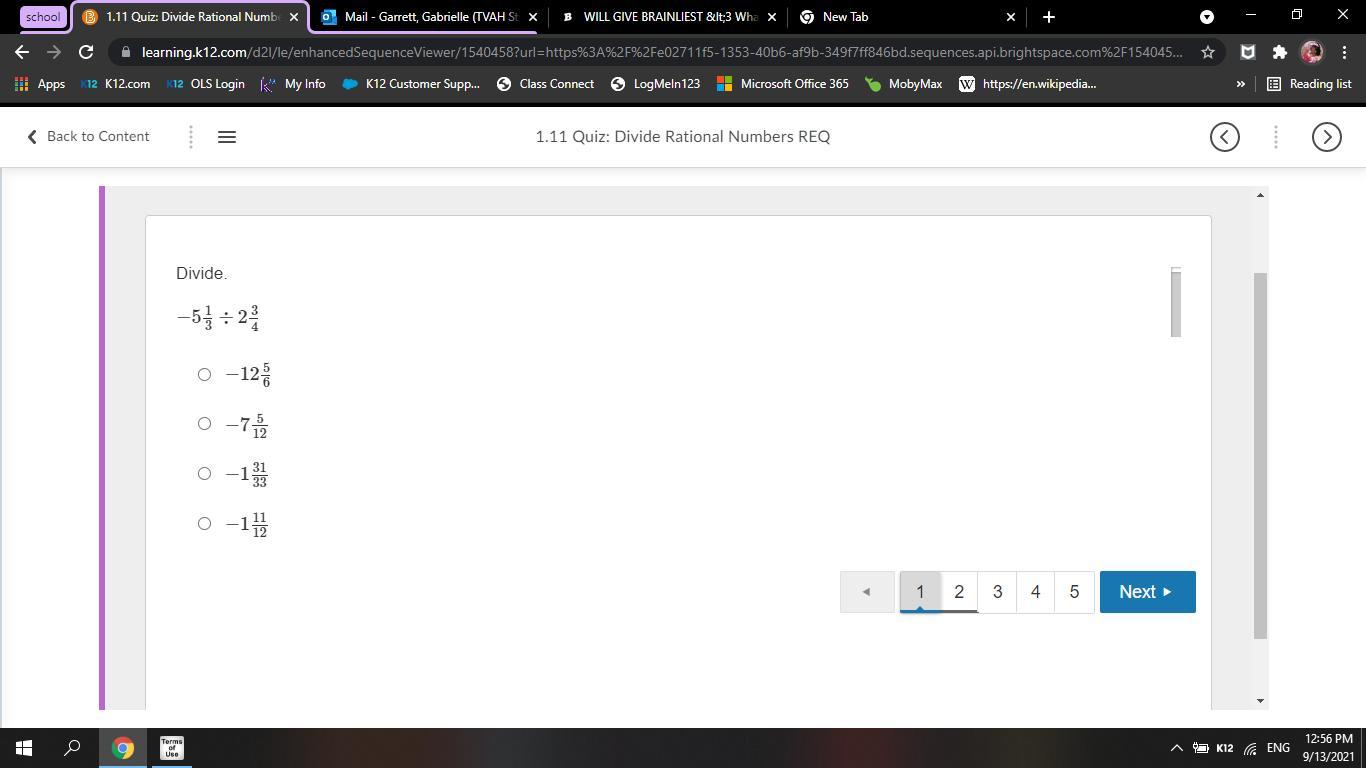This screenshot has width=1366, height=768.
Task: Switch to the Mail - Garrett, Gabrielle tab
Action: pos(430,17)
